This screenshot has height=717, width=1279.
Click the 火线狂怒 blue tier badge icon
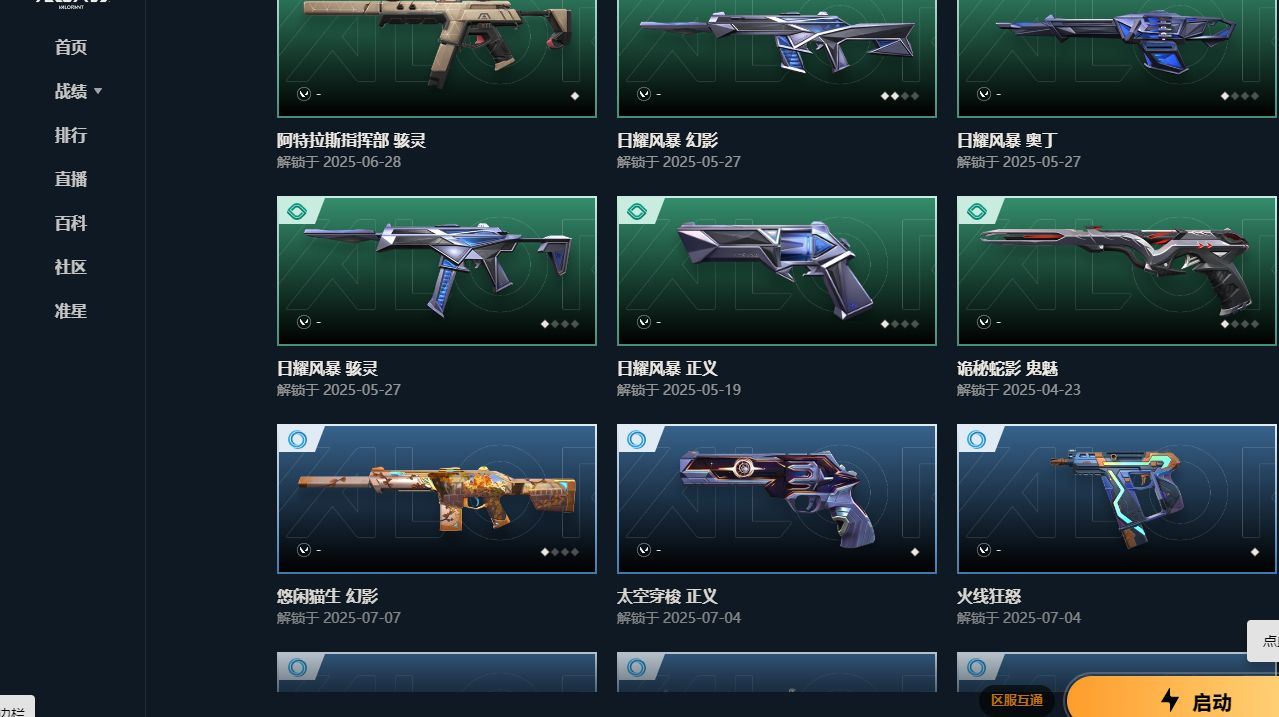tap(976, 439)
